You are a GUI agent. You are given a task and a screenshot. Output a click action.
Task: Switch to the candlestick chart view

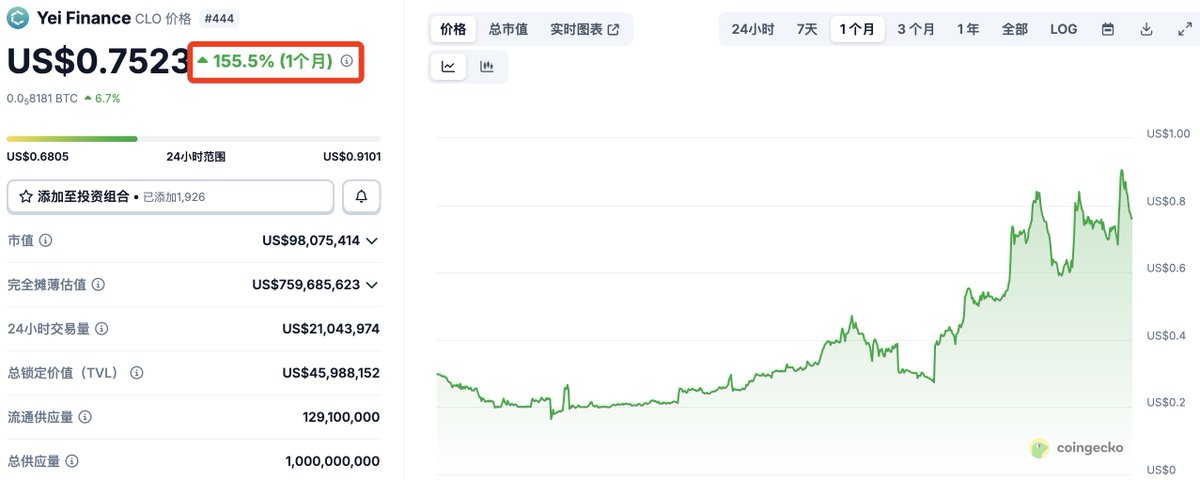pyautogui.click(x=487, y=67)
